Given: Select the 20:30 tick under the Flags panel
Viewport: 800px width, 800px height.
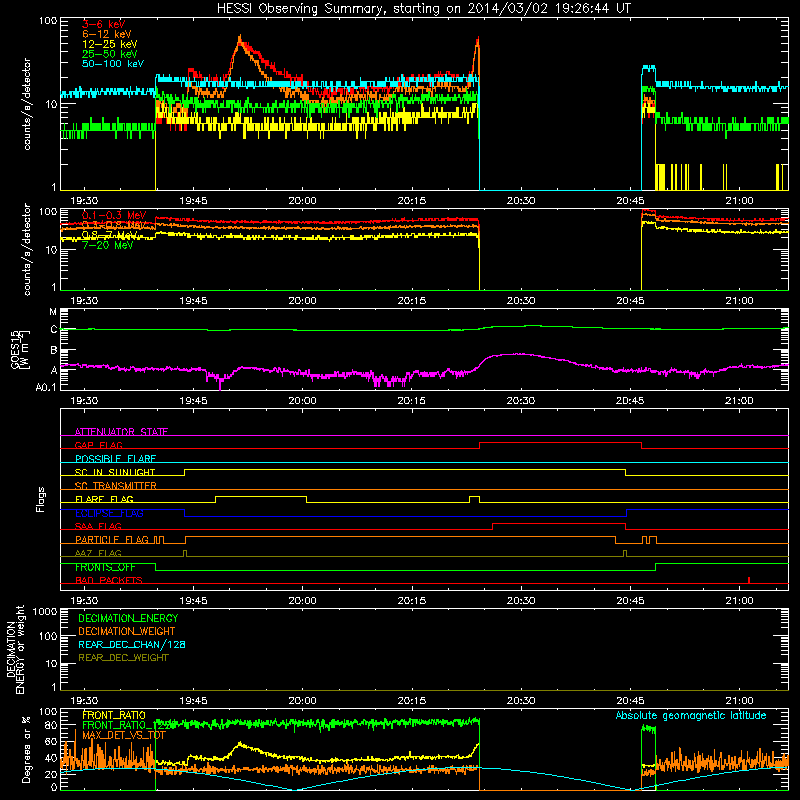Looking at the screenshot, I should click(521, 601).
